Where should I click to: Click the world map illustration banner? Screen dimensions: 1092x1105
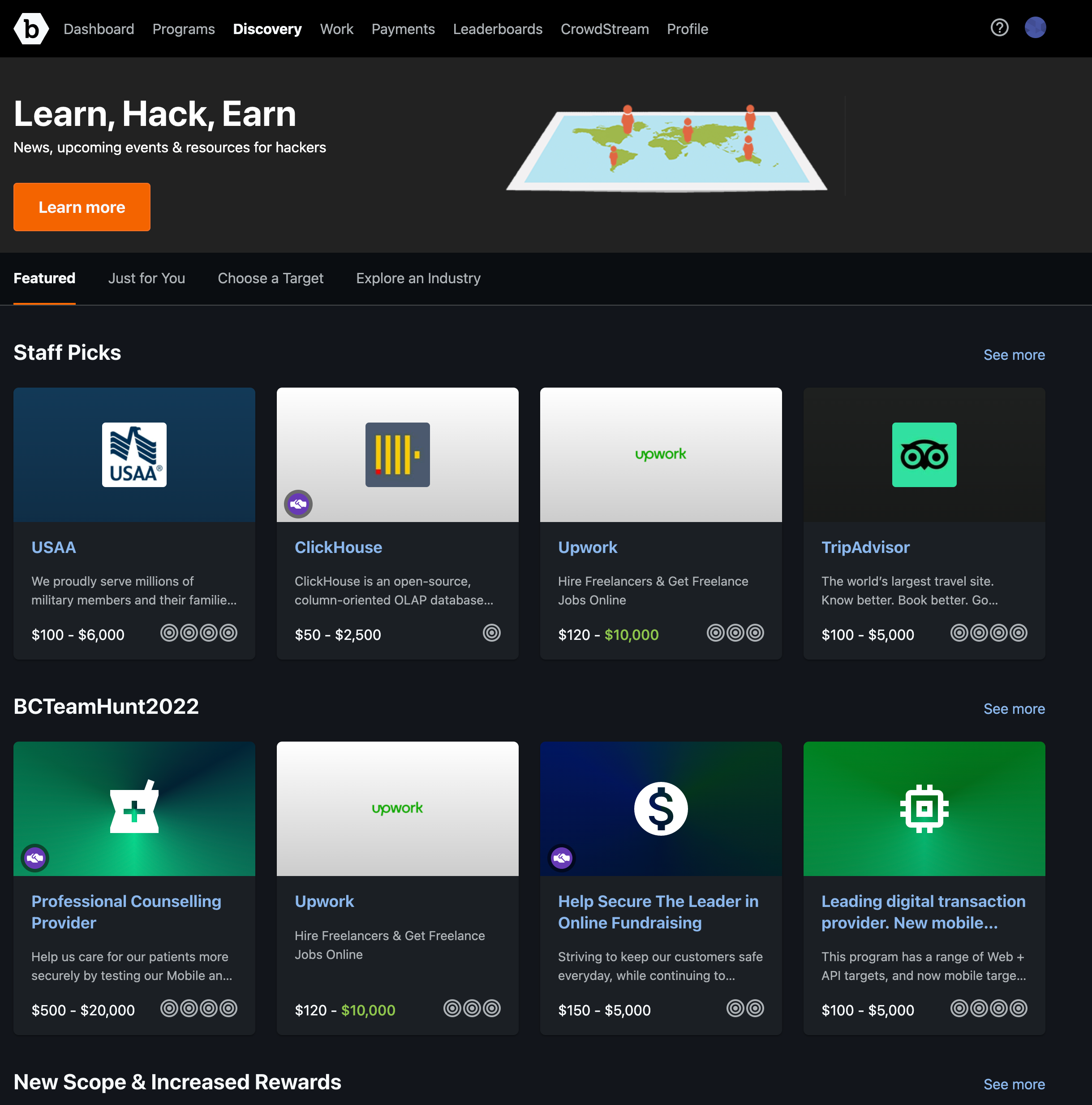coord(666,149)
